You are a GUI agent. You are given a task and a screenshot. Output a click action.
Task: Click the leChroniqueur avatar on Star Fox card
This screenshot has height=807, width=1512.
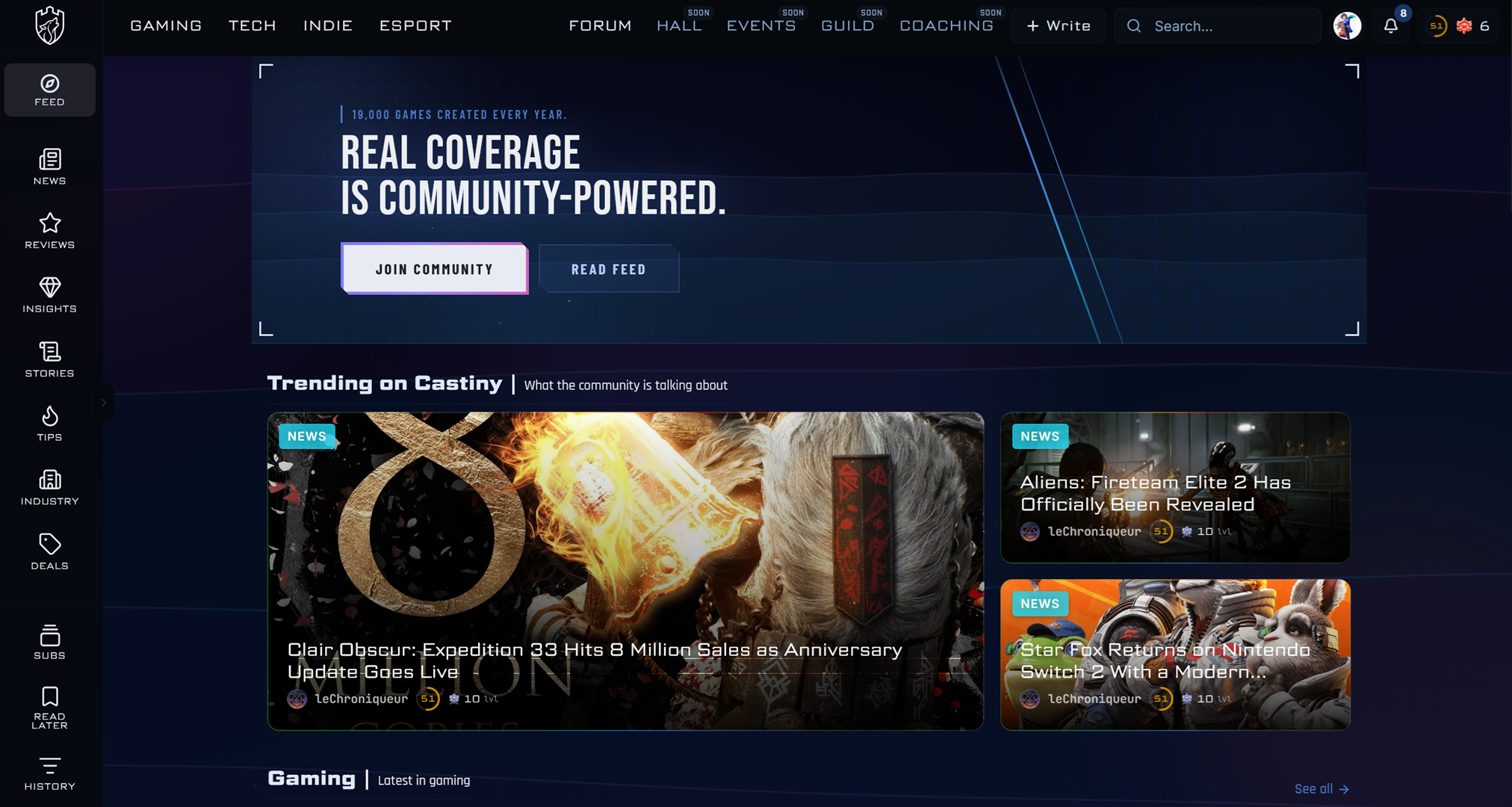pos(1030,699)
